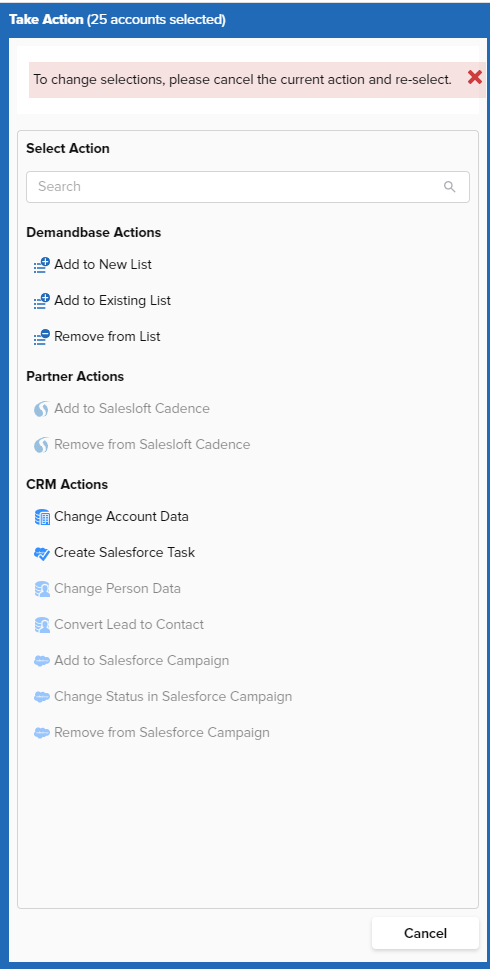Image resolution: width=490 pixels, height=969 pixels.
Task: Choose Change Account Data
Action: (x=121, y=517)
